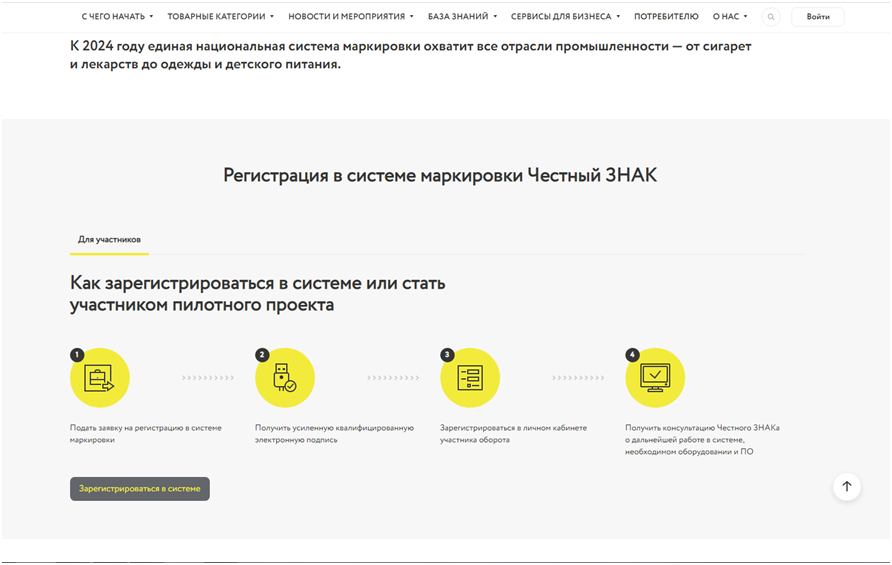The height and width of the screenshot is (565, 892).
Task: Expand the «База знаний» dropdown arrow
Action: (x=495, y=17)
